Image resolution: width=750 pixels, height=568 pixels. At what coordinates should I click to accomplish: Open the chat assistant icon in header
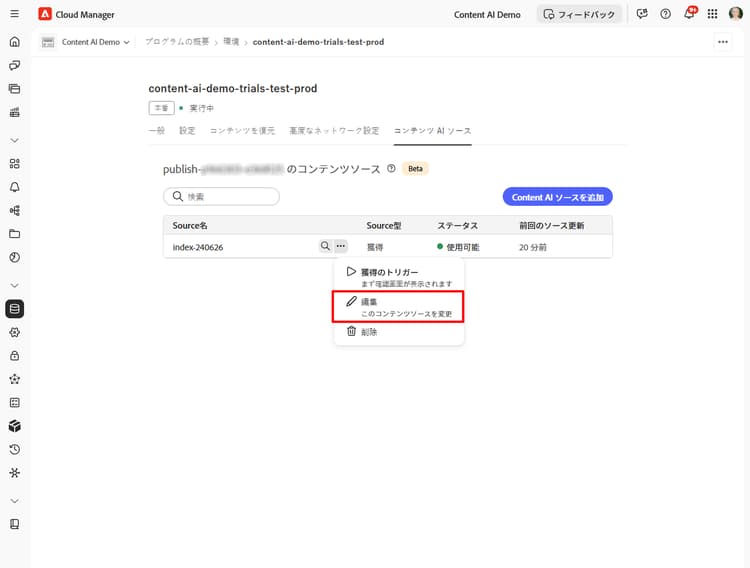click(x=642, y=14)
